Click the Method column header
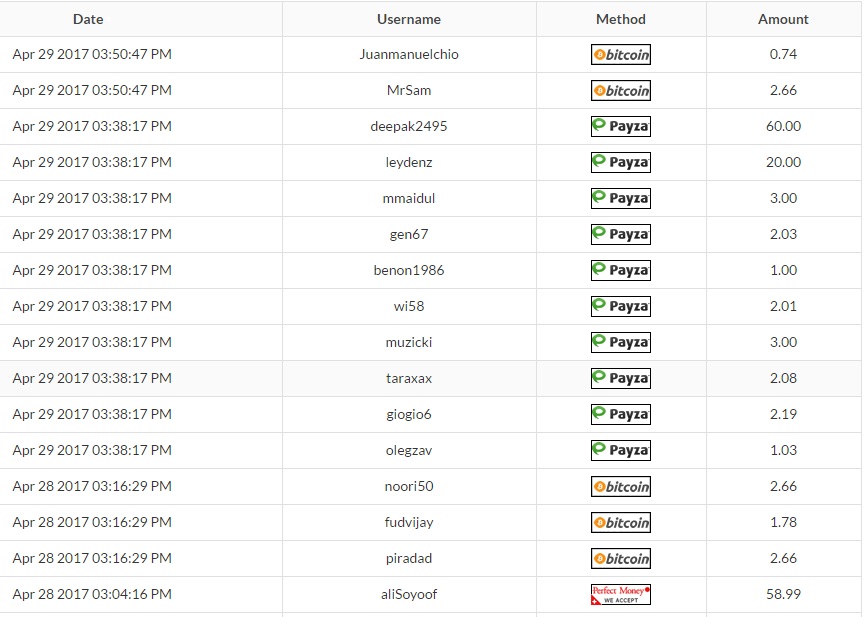Image resolution: width=865 pixels, height=617 pixels. pos(621,19)
